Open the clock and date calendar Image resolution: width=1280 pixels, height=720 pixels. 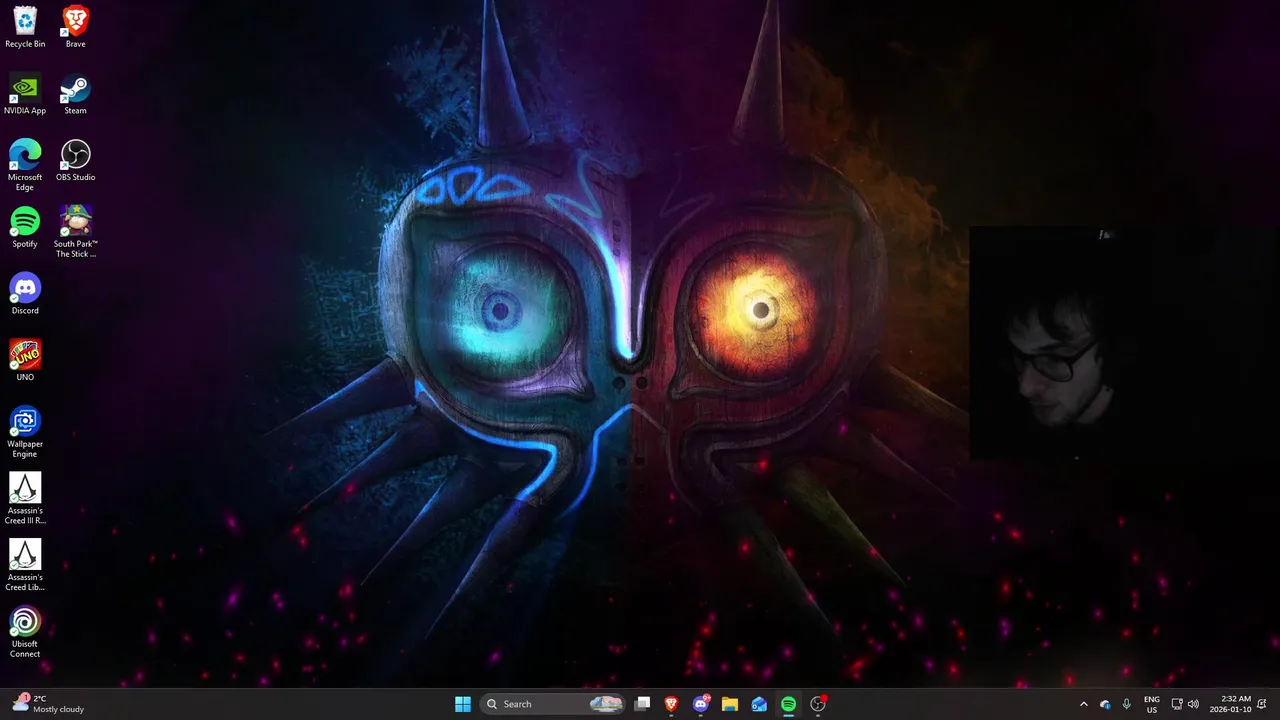pos(1230,704)
